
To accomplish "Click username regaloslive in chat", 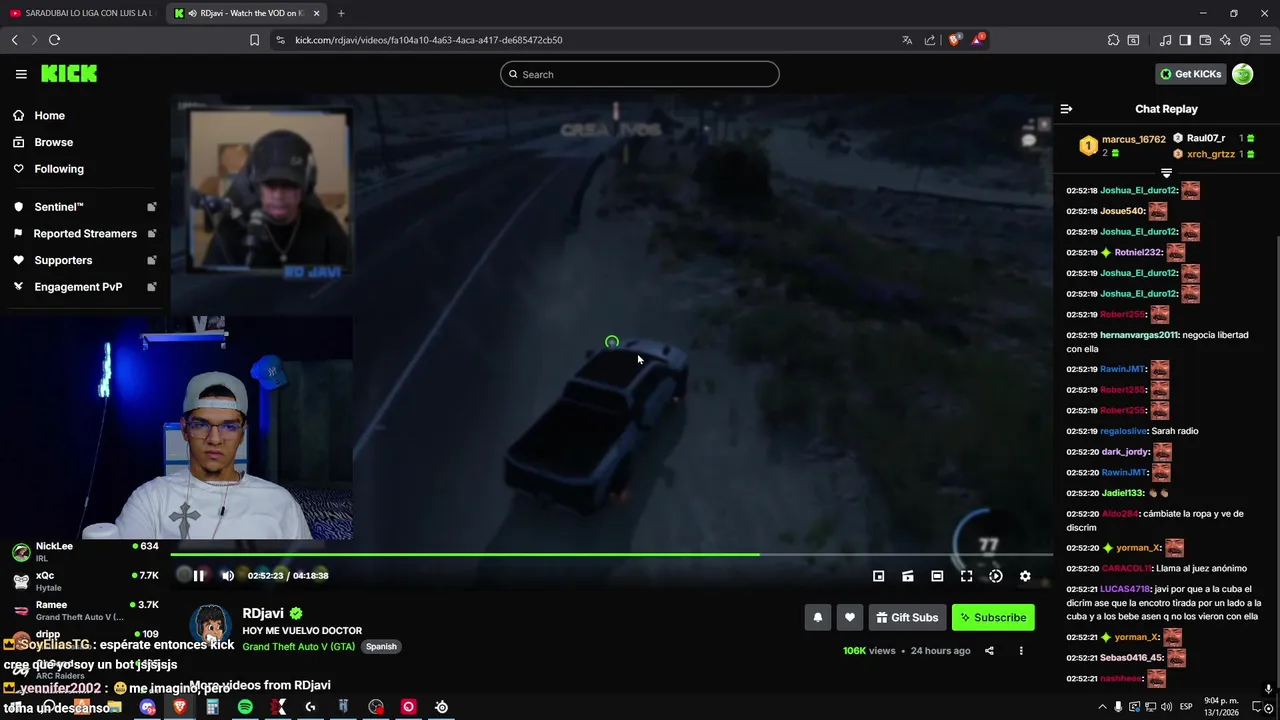I will (1123, 431).
